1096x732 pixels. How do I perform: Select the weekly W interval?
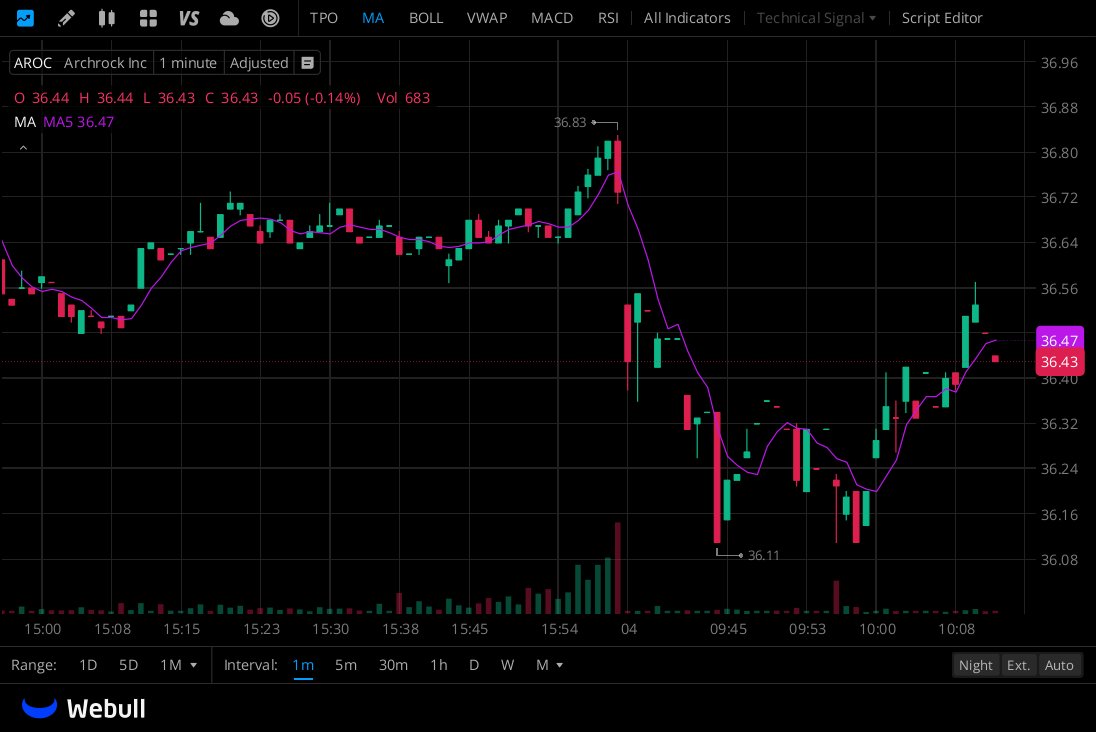click(x=507, y=665)
